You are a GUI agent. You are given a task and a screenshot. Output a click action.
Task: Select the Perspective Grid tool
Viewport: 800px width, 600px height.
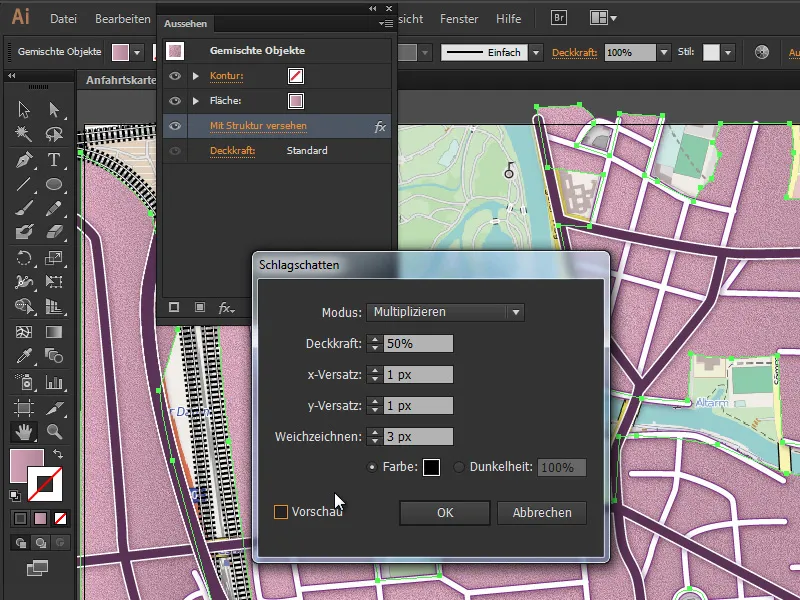click(x=54, y=306)
